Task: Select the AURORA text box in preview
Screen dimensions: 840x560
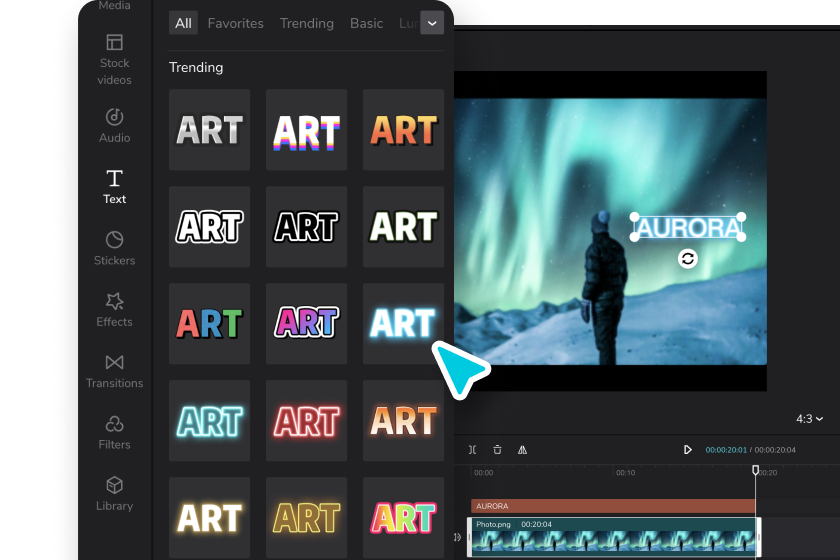Action: click(688, 228)
